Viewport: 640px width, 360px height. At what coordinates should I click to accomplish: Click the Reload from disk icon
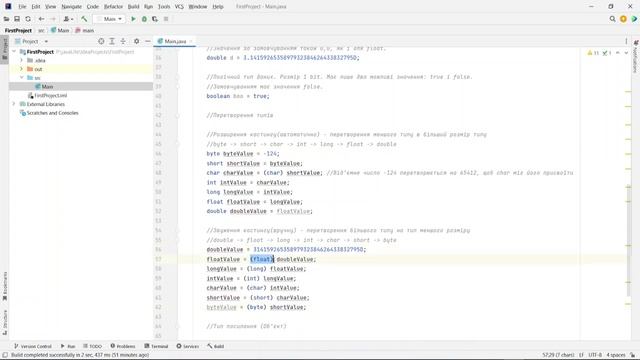coord(28,19)
